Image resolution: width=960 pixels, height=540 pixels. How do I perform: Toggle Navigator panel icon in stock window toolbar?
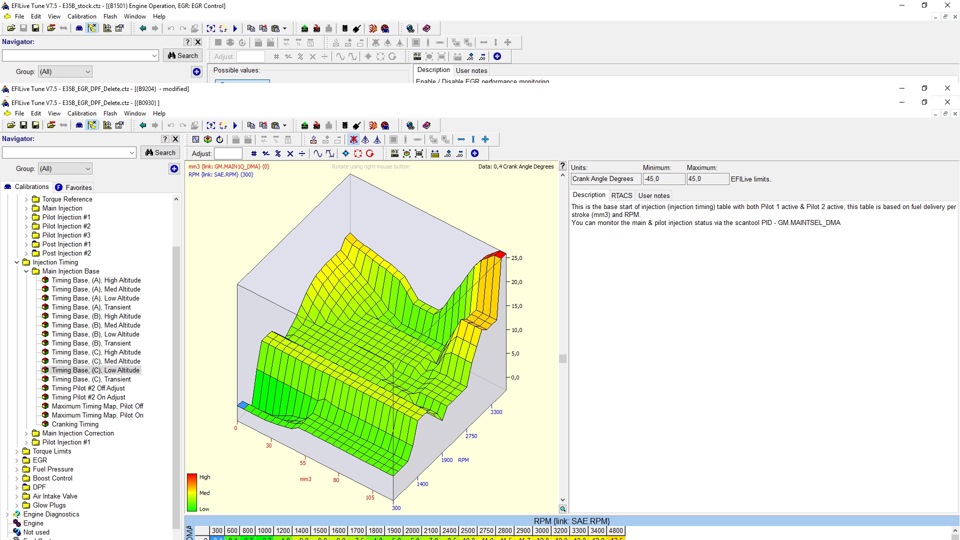click(92, 28)
